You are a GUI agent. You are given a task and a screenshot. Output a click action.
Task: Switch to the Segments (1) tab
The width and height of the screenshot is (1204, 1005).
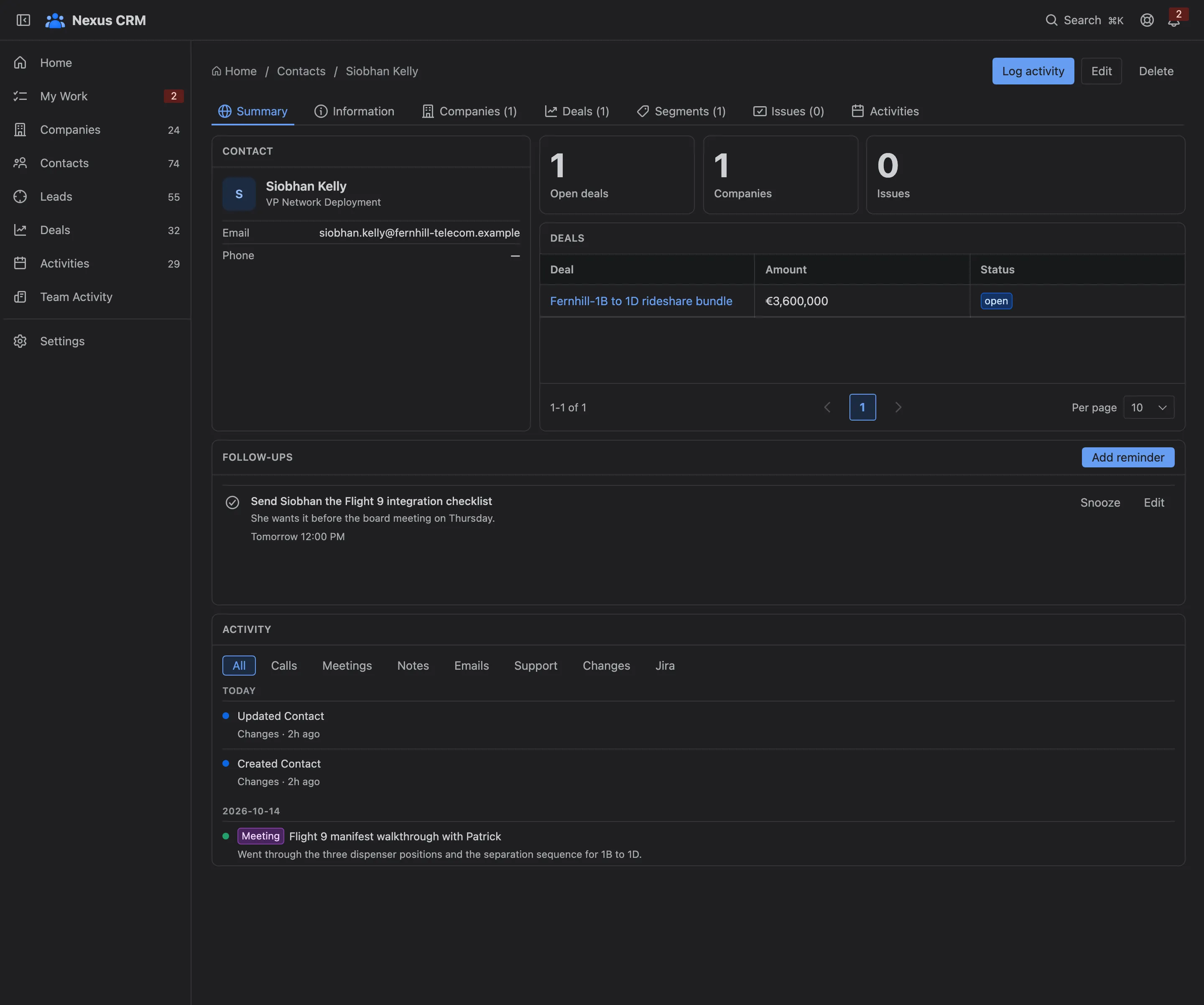(x=681, y=111)
